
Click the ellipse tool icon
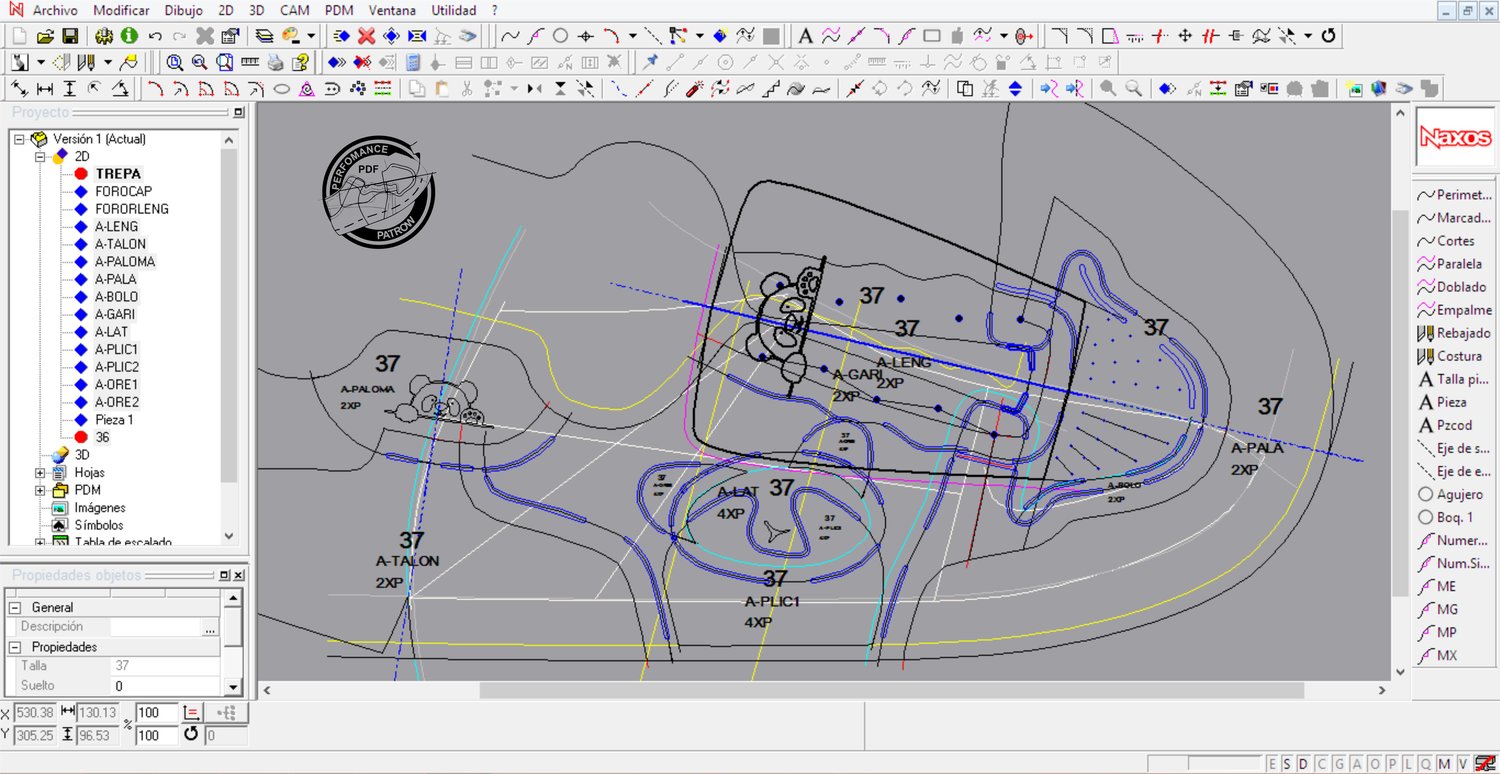point(282,89)
